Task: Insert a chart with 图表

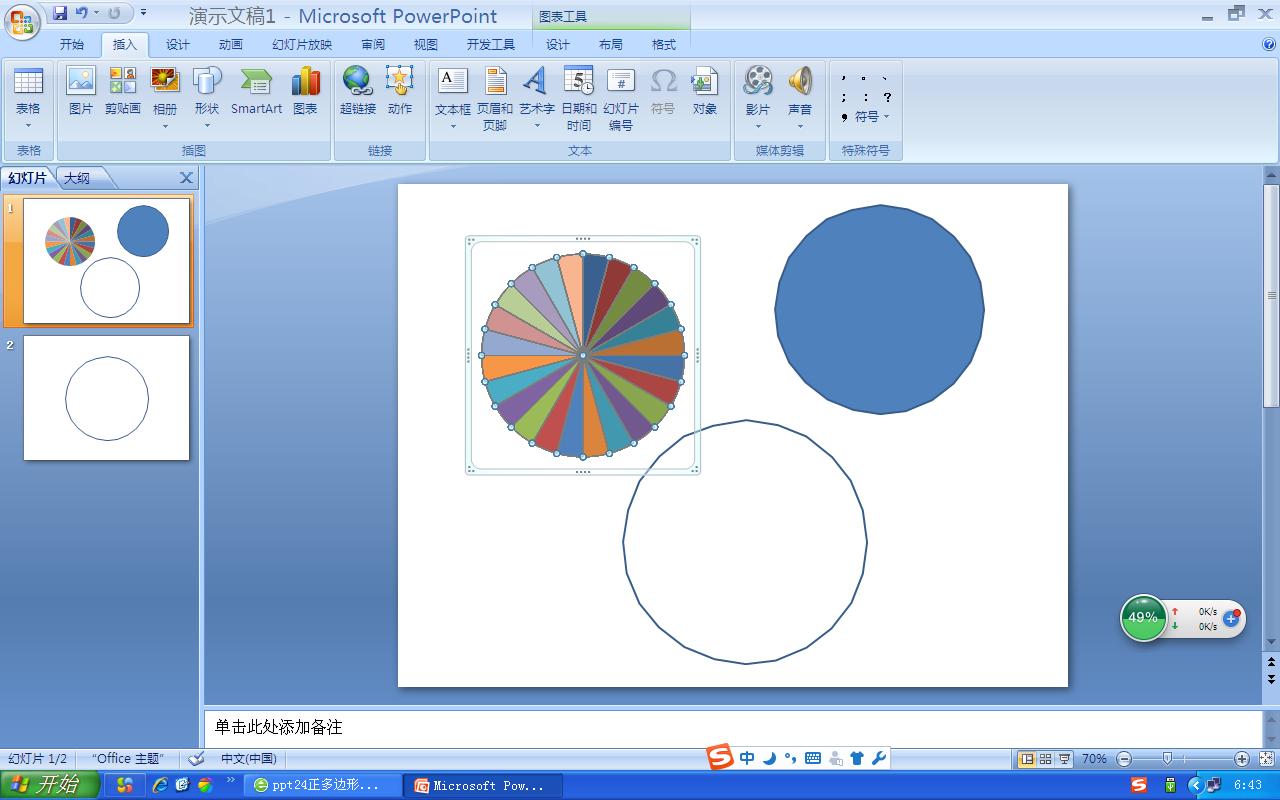Action: click(306, 95)
